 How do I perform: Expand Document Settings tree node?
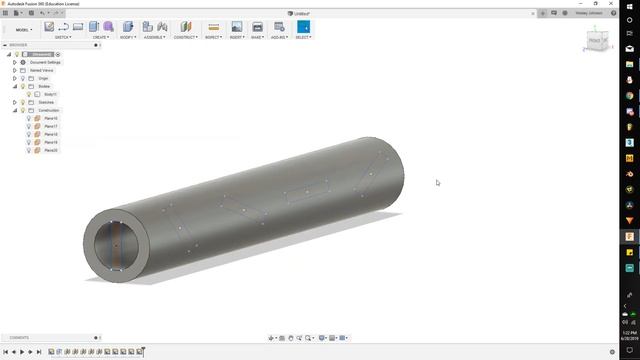click(x=15, y=62)
